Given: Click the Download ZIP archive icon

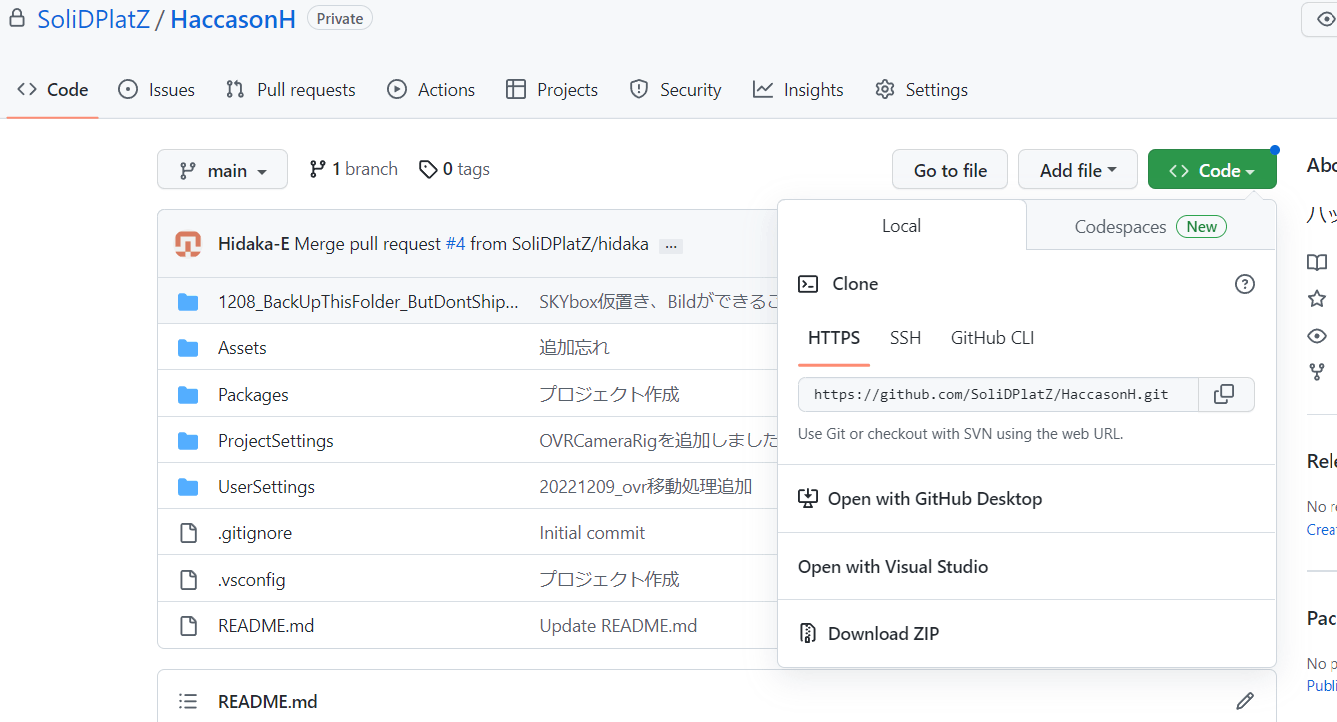Looking at the screenshot, I should pyautogui.click(x=807, y=632).
